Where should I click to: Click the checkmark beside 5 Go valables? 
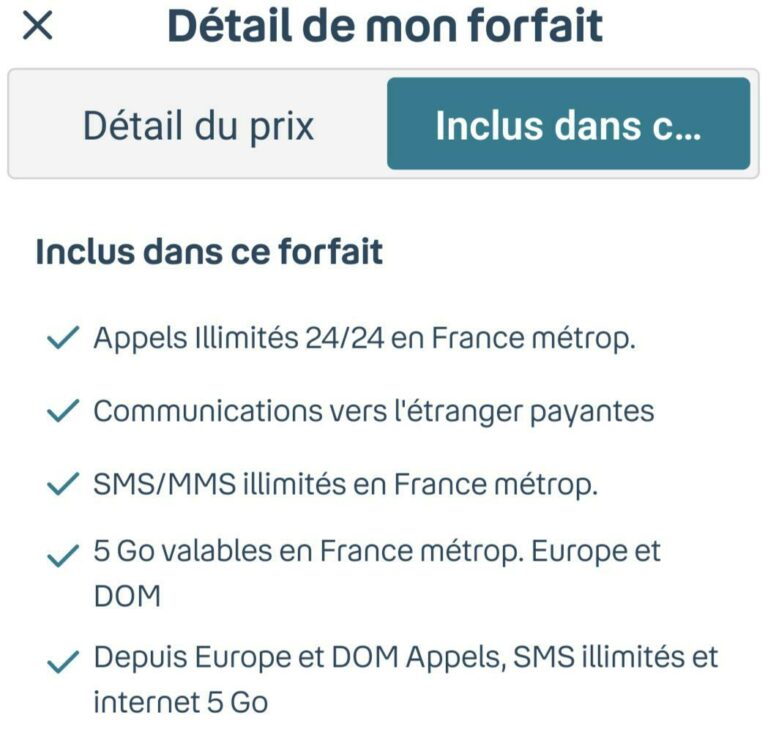click(x=63, y=556)
